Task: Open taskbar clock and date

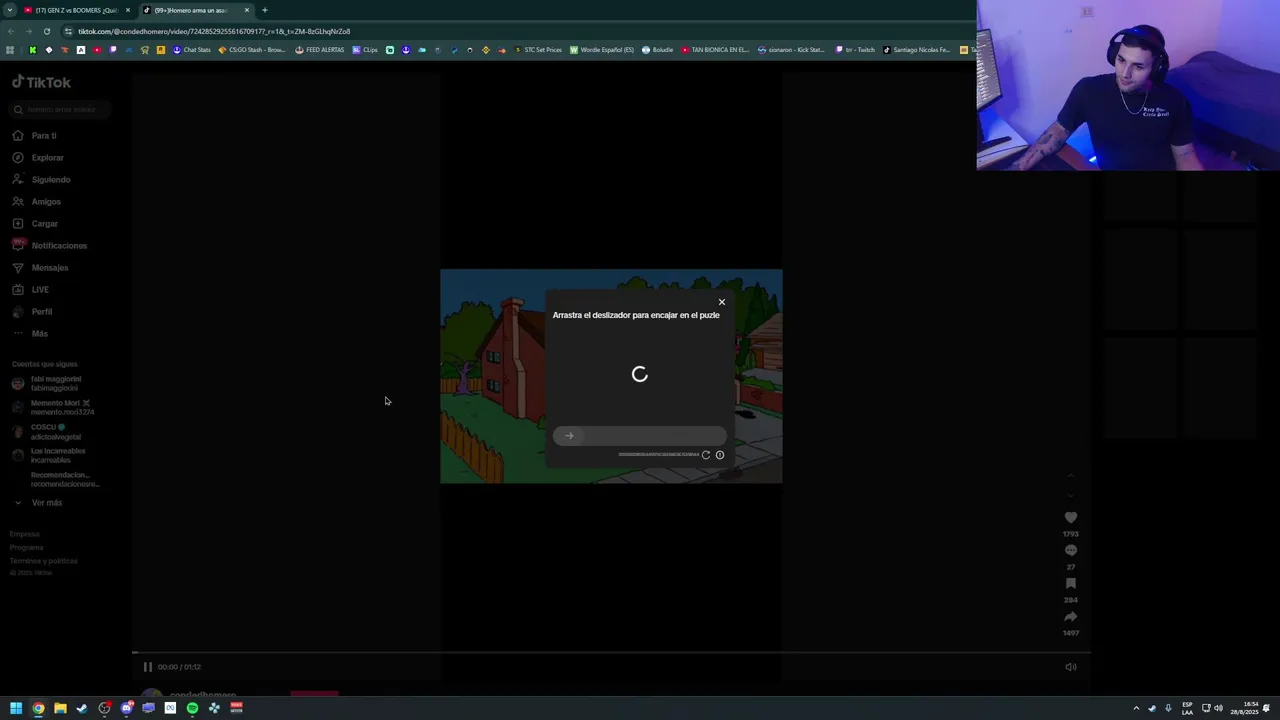Action: (x=1246, y=708)
